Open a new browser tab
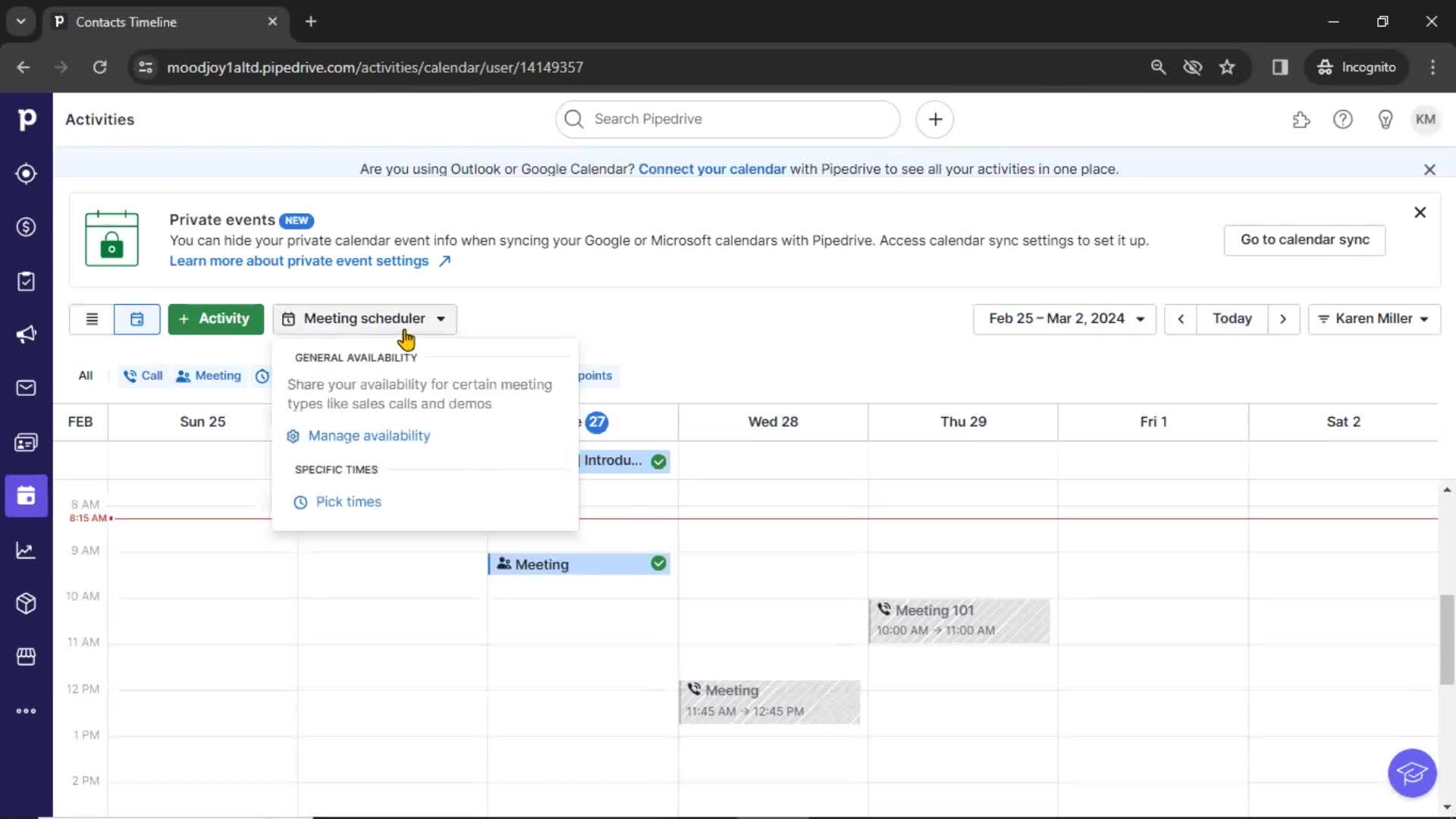This screenshot has height=819, width=1456. [311, 22]
